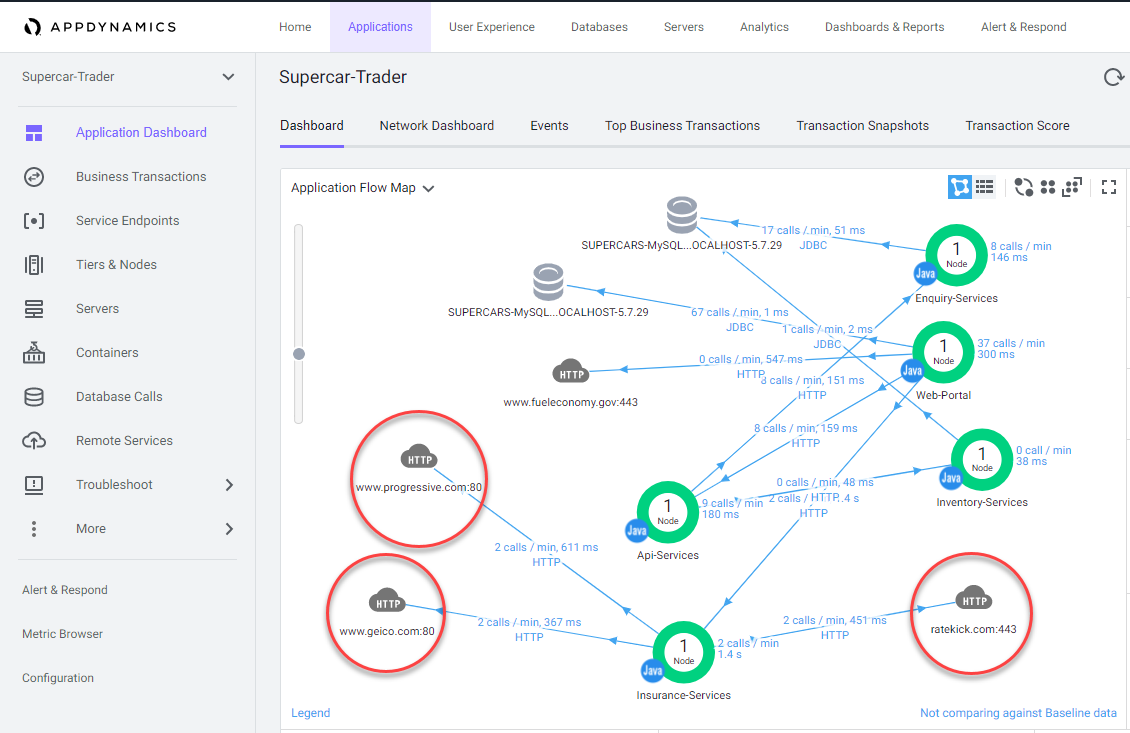Expand the More submenu arrow
Image resolution: width=1130 pixels, height=733 pixels.
[229, 529]
